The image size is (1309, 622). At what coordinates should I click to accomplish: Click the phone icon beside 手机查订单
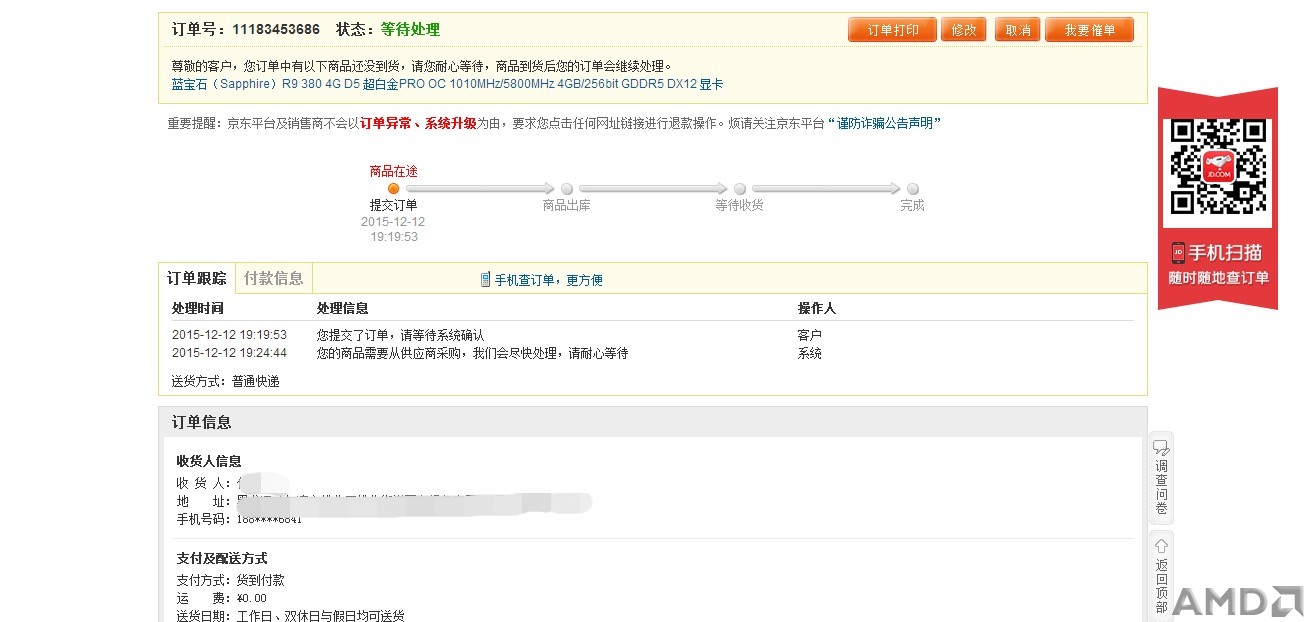[485, 280]
